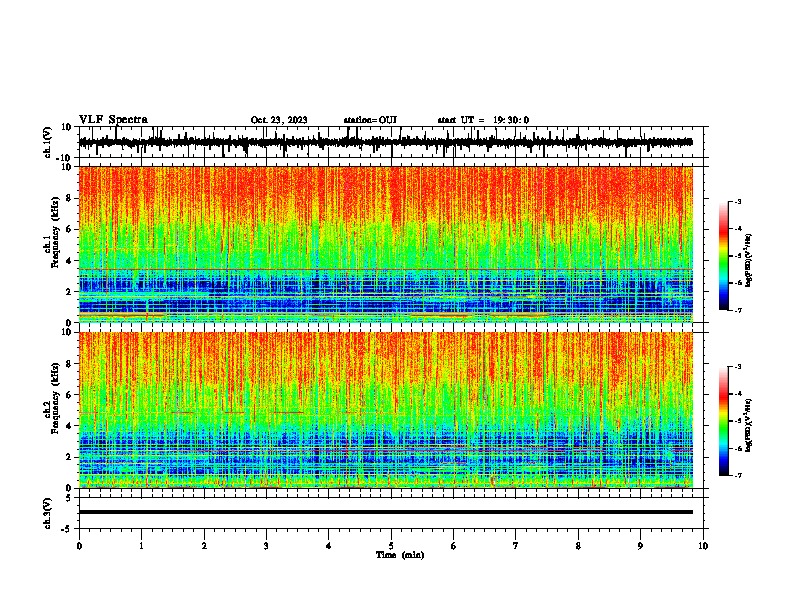Select the Oct. 23, 2023 date label
This screenshot has height=612, width=792.
[279, 120]
